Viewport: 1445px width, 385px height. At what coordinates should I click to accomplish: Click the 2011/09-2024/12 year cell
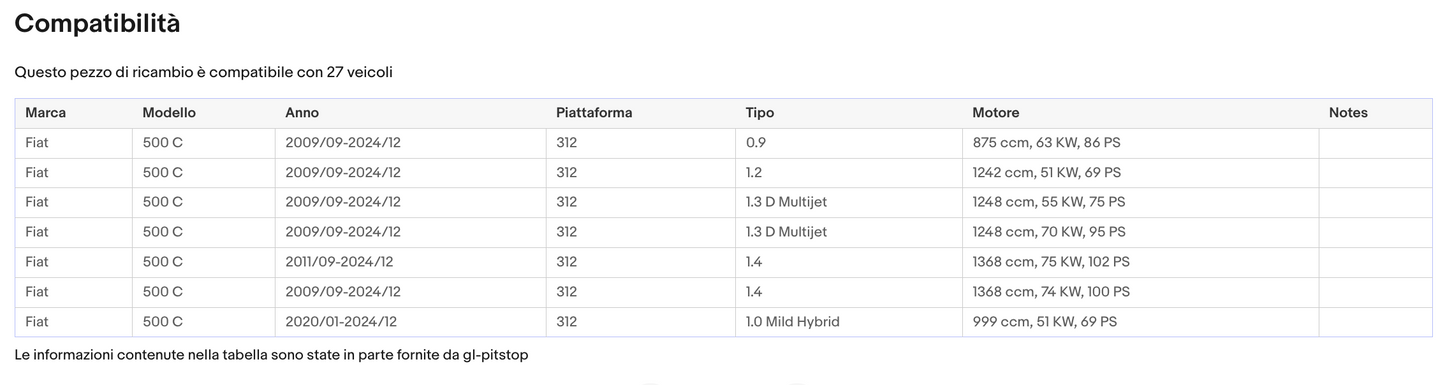coord(410,262)
